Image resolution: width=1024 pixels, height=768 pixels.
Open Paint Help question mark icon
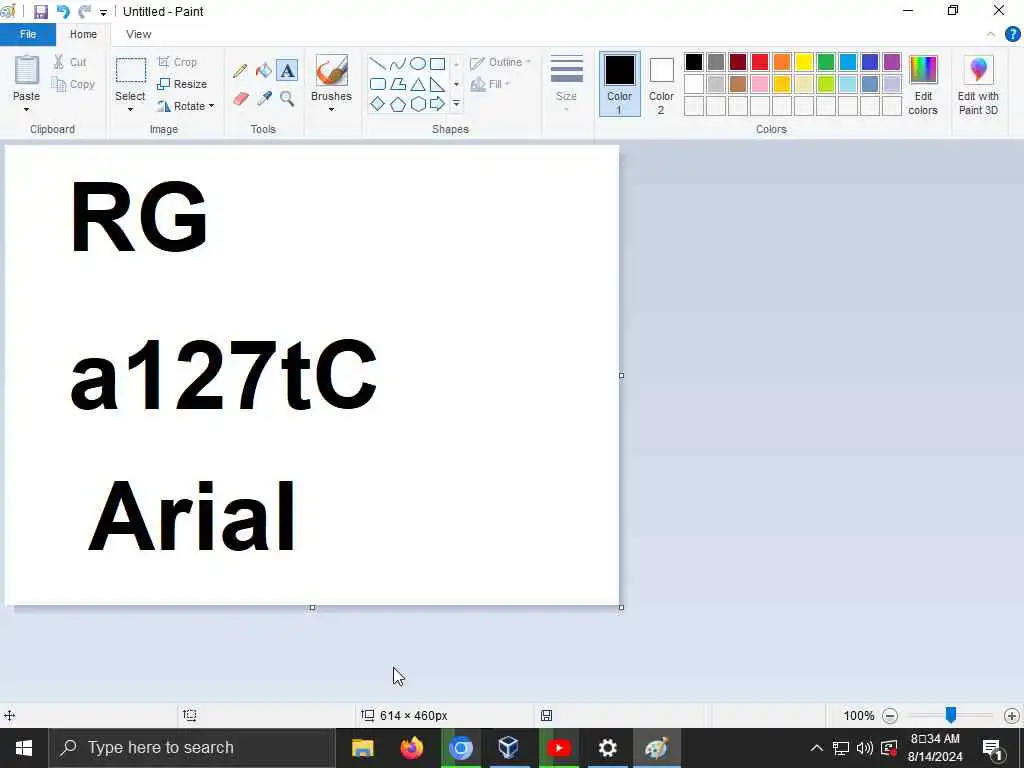1012,35
